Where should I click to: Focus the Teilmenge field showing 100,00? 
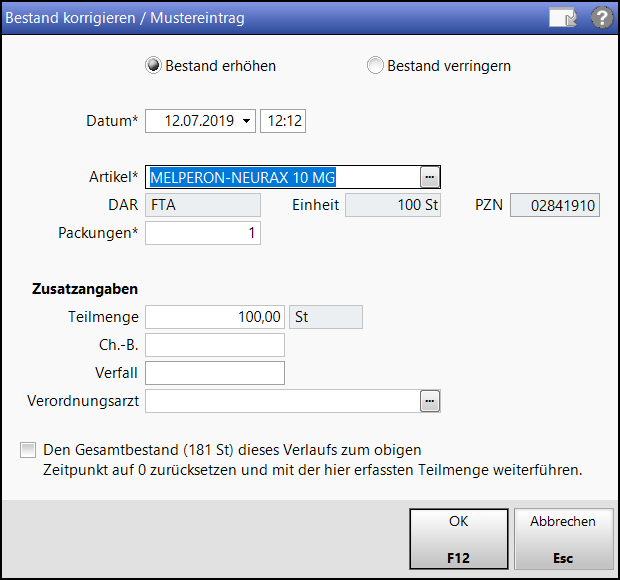[x=215, y=317]
